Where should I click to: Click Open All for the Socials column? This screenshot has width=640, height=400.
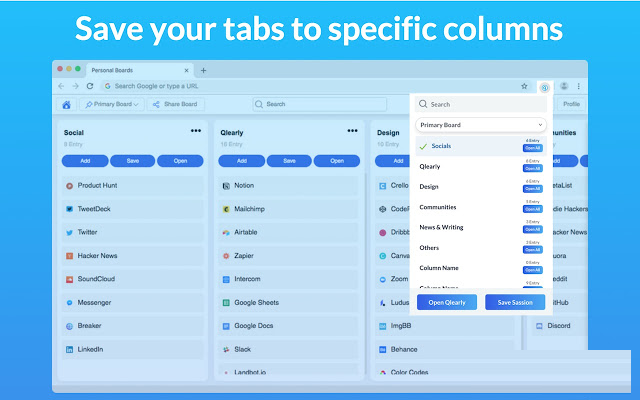pyautogui.click(x=533, y=149)
